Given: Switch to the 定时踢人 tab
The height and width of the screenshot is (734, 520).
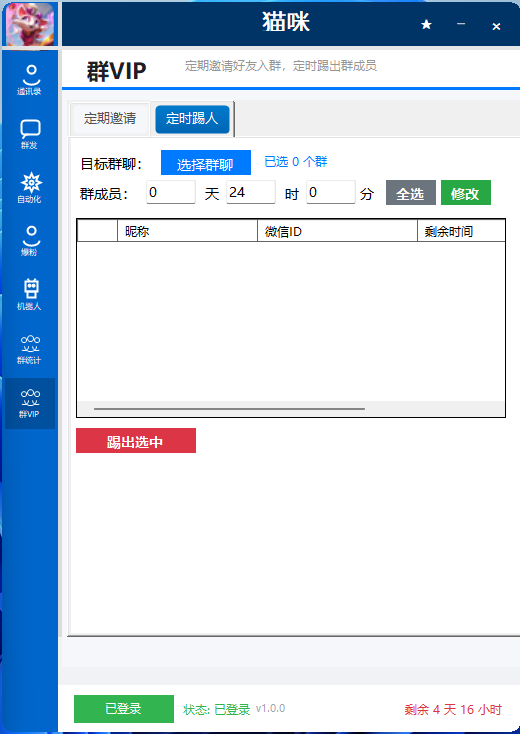Looking at the screenshot, I should pyautogui.click(x=192, y=119).
